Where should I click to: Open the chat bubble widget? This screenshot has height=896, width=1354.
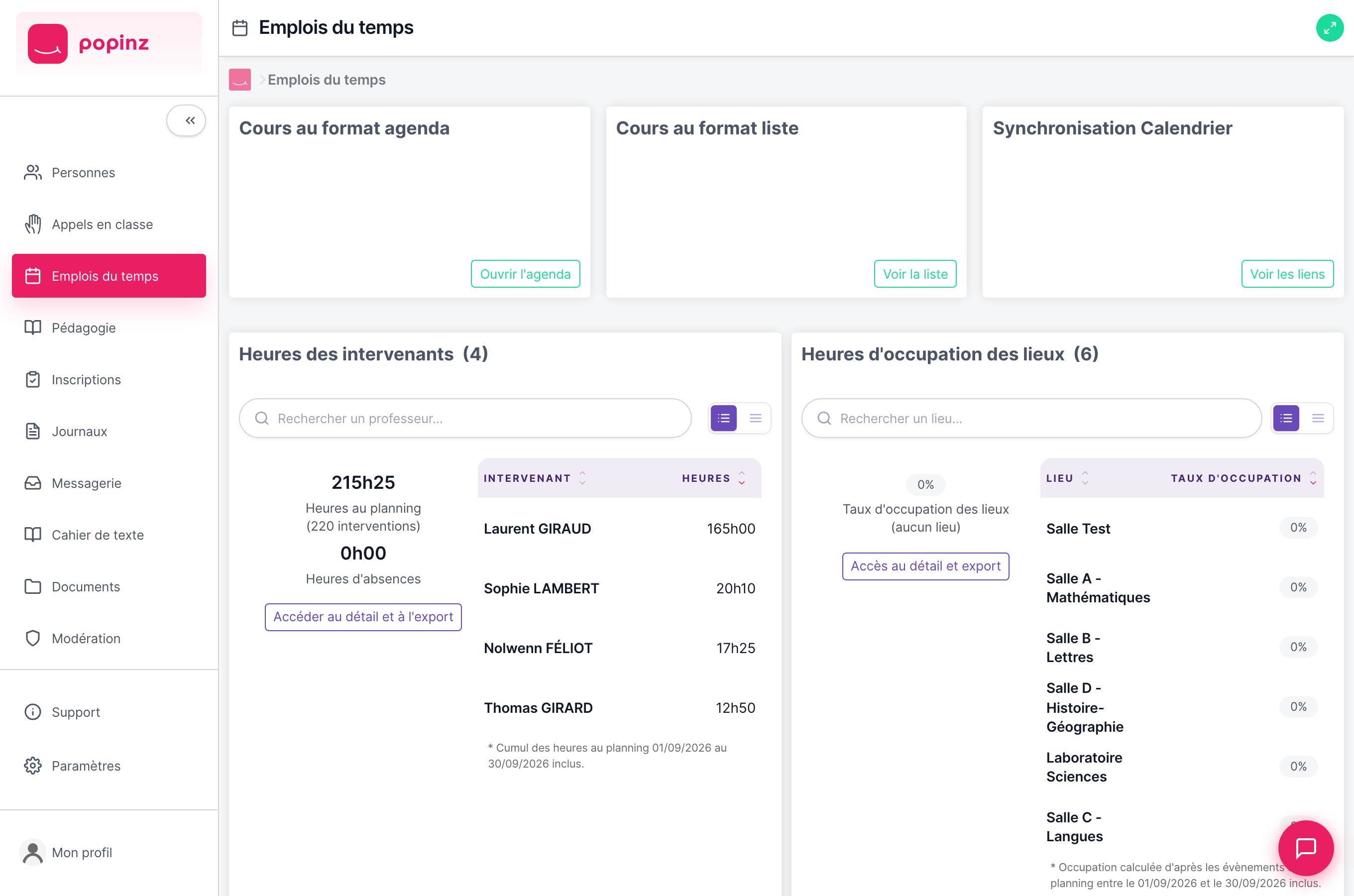click(1306, 848)
